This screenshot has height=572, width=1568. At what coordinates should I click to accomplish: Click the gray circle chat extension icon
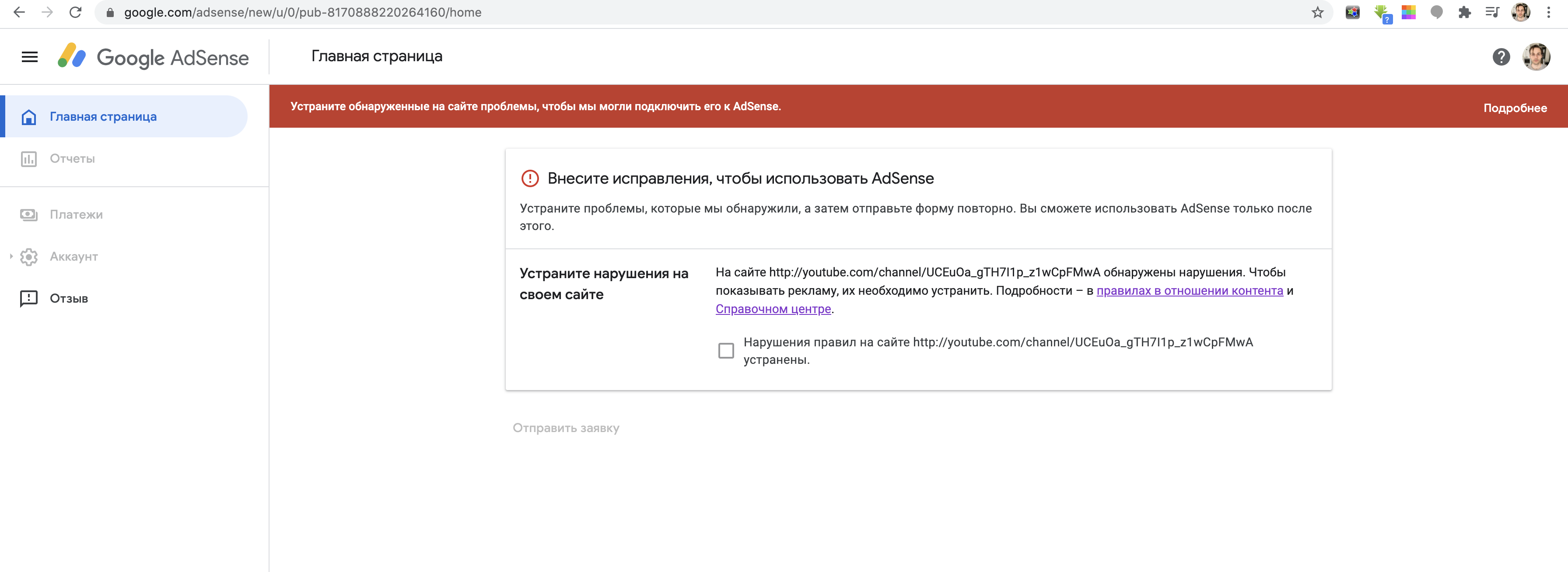pyautogui.click(x=1436, y=12)
